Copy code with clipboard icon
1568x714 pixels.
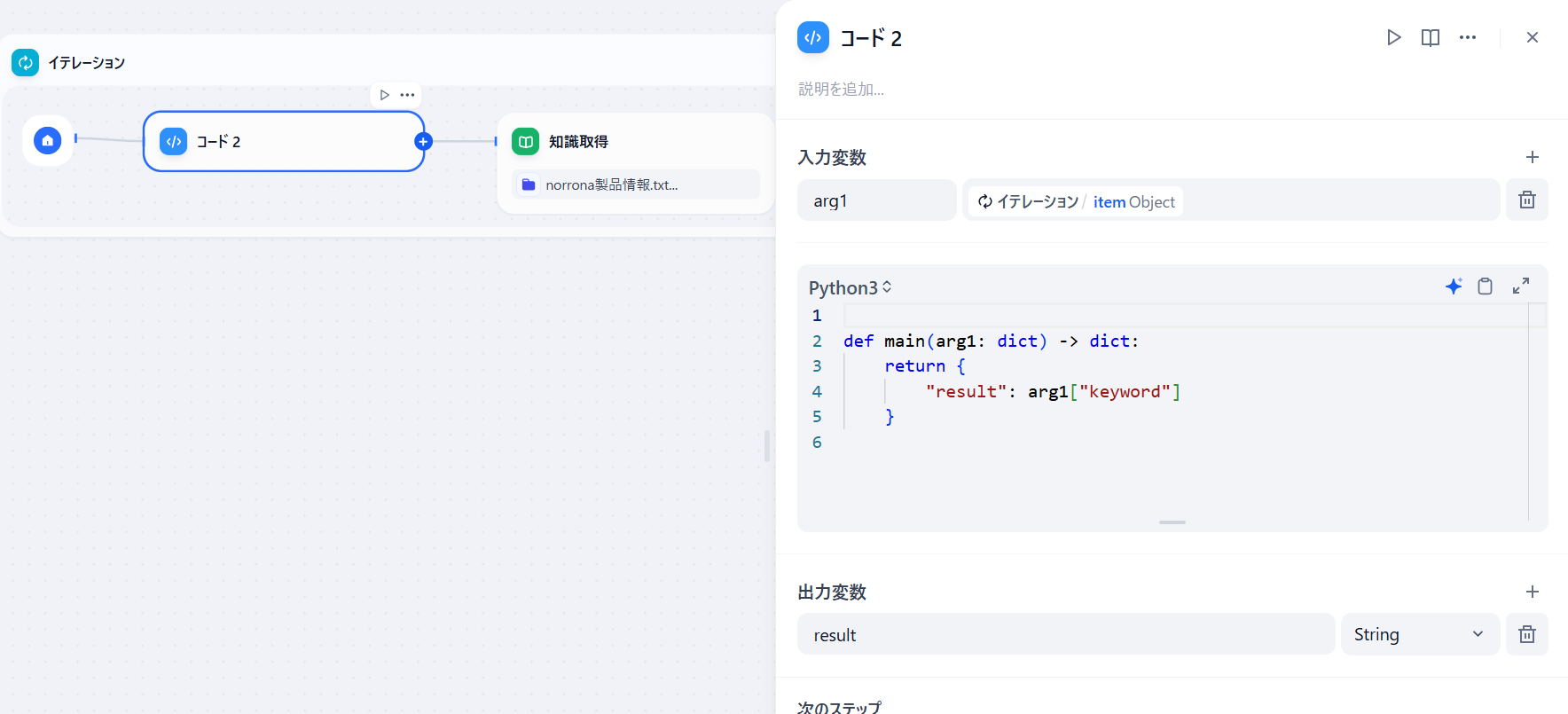tap(1485, 286)
